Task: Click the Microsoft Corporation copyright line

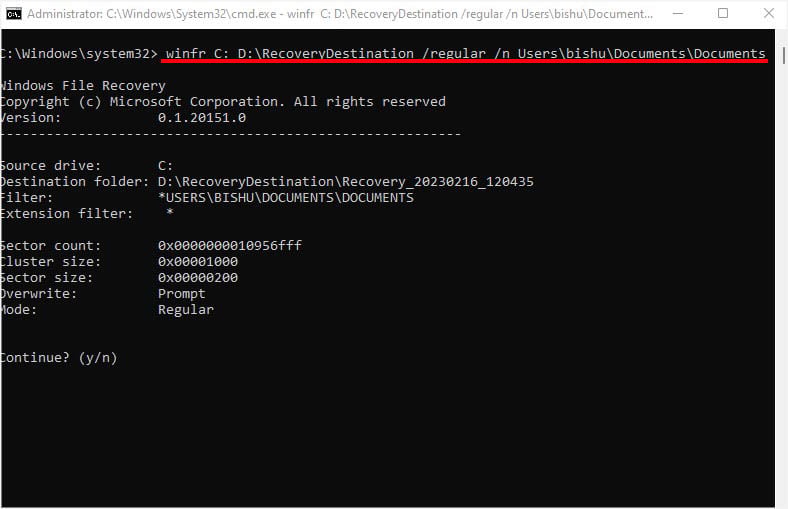Action: [x=222, y=101]
